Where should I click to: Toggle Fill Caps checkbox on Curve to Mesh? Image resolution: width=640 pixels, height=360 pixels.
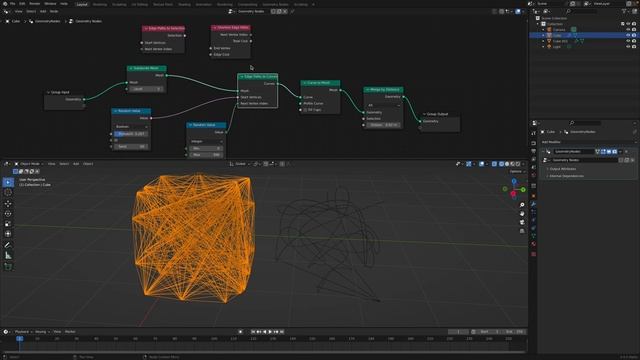pyautogui.click(x=305, y=110)
